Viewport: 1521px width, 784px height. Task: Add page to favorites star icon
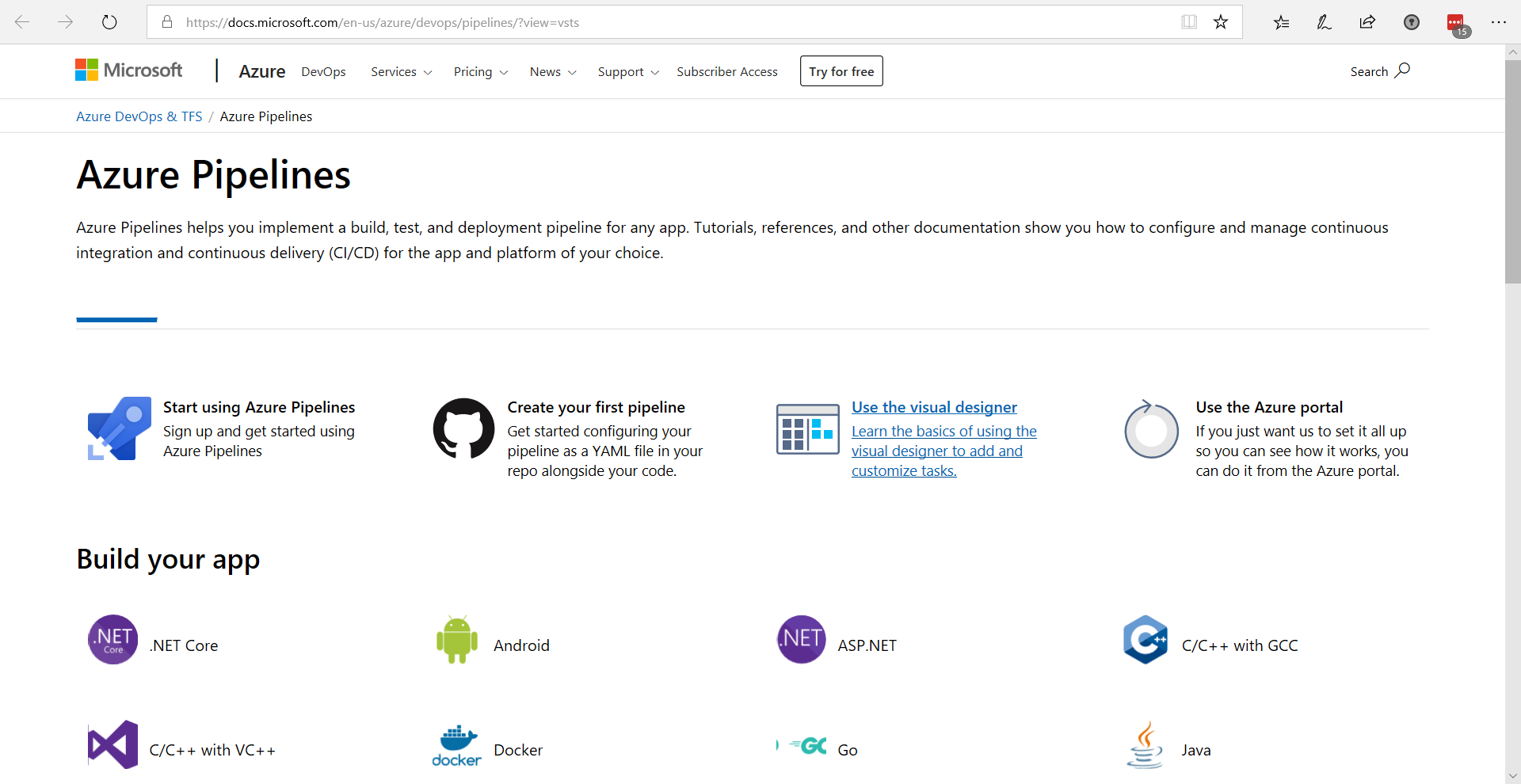(x=1221, y=22)
